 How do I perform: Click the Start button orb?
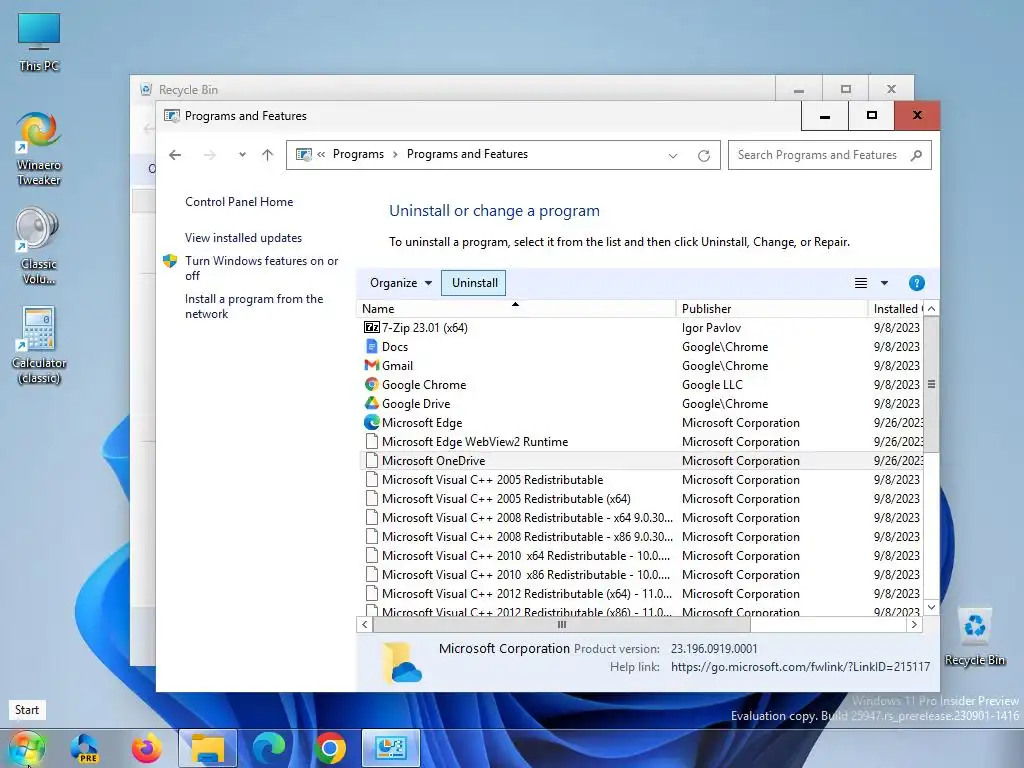[27, 748]
